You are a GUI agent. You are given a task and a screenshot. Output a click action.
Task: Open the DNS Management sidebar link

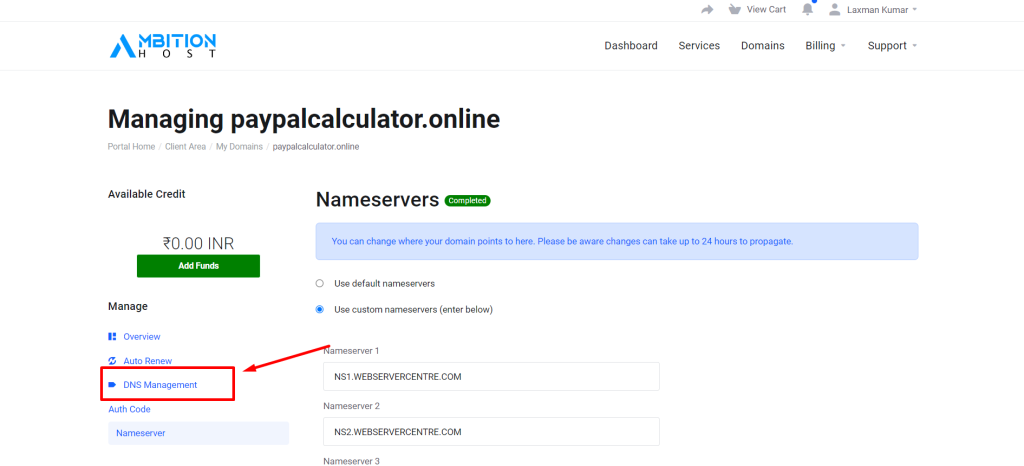pos(160,385)
